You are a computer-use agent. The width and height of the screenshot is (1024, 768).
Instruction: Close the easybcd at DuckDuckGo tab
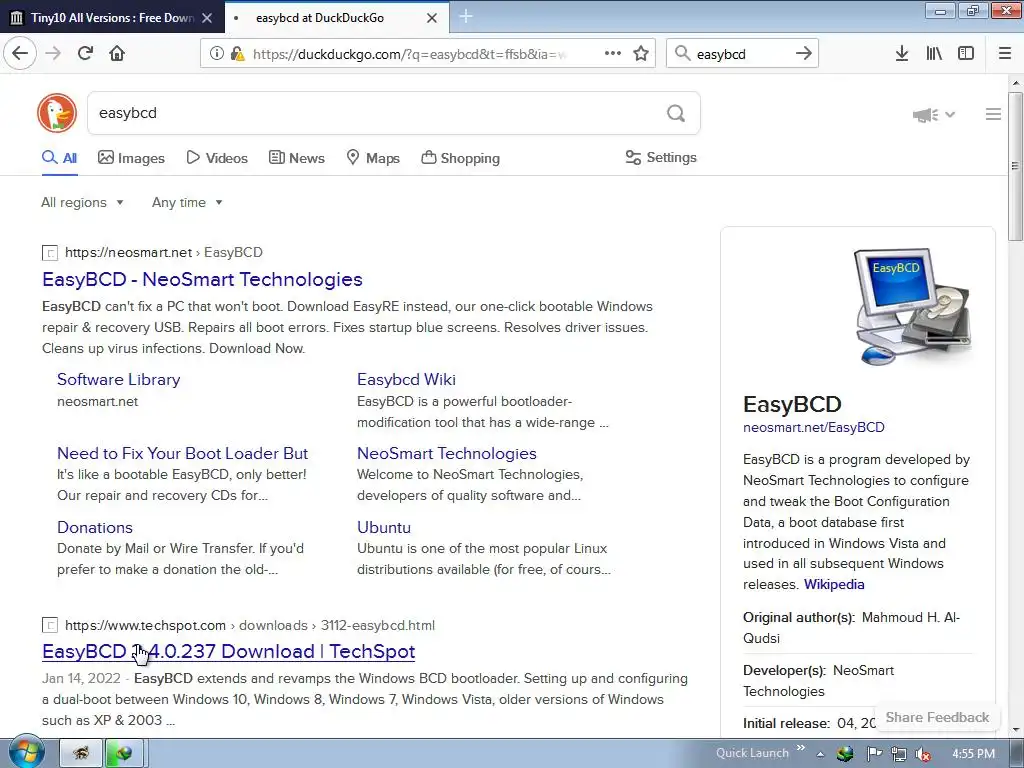pyautogui.click(x=432, y=18)
